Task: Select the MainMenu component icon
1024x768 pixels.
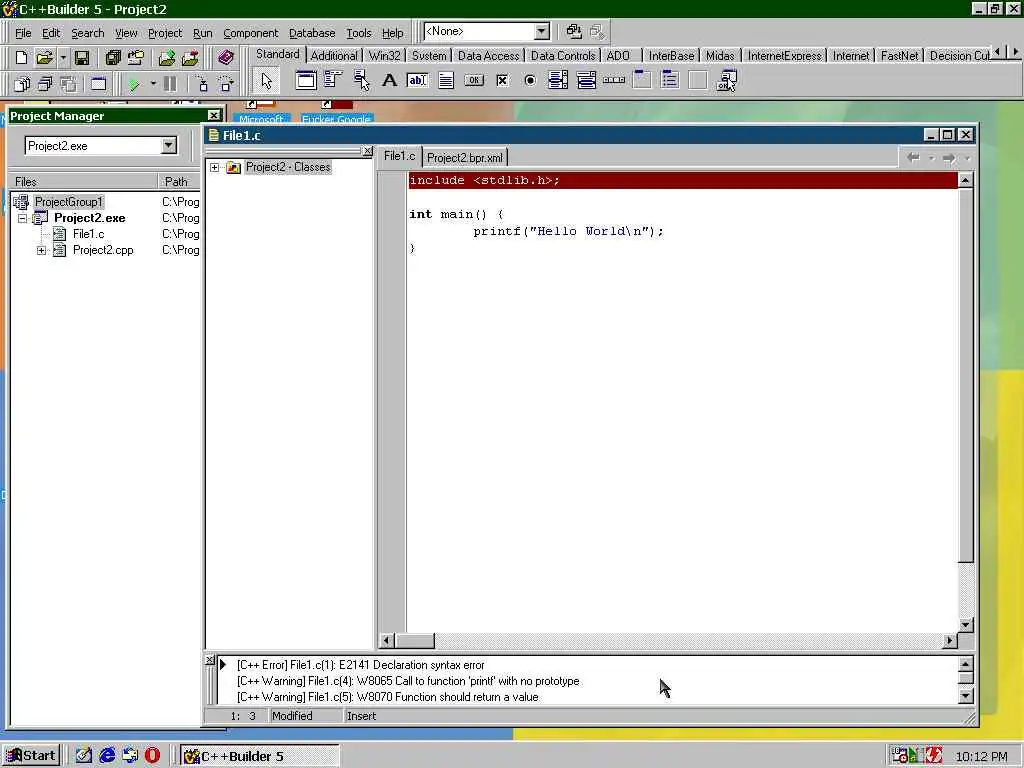Action: click(333, 80)
